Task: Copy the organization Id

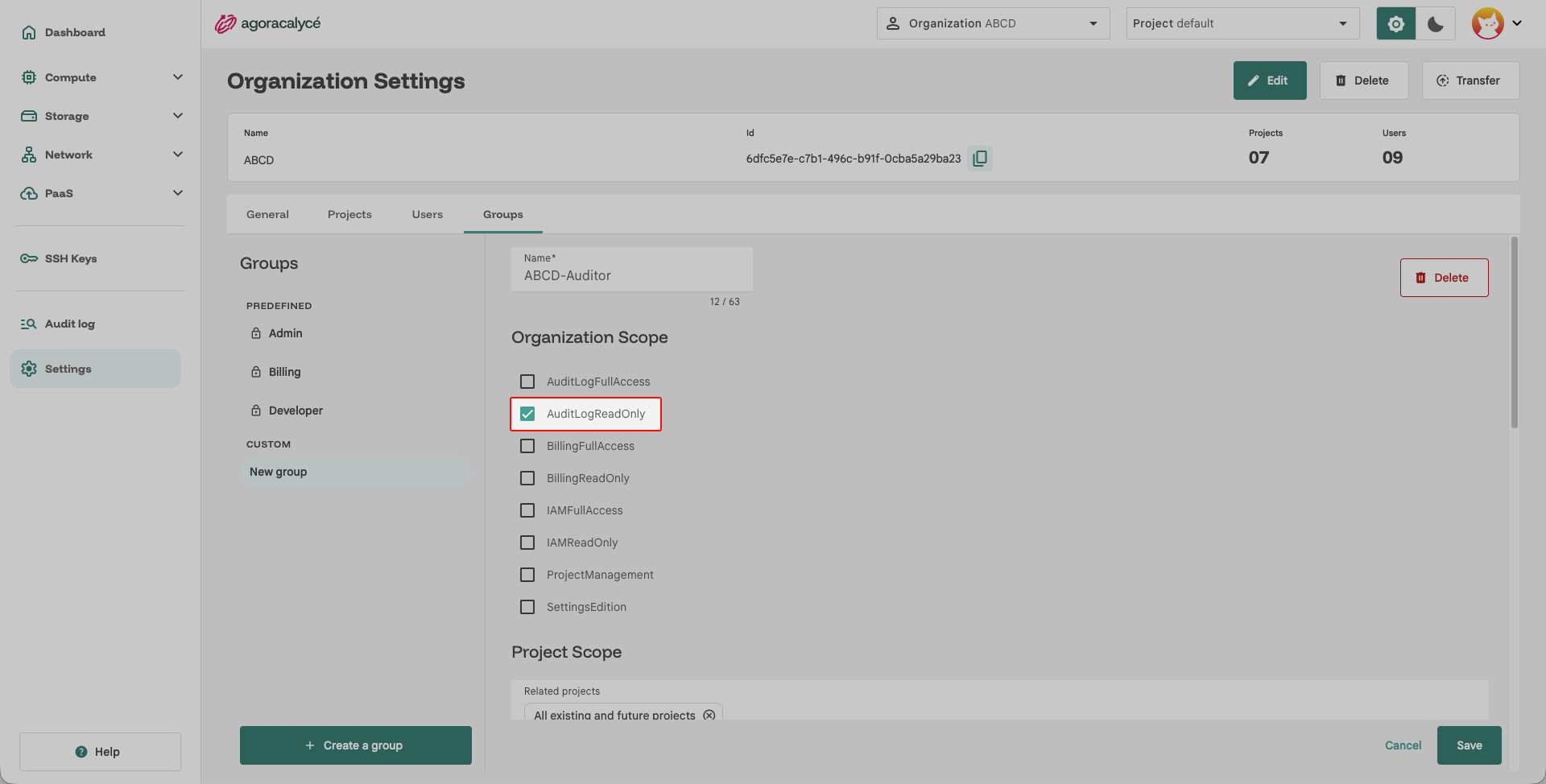Action: coord(980,159)
